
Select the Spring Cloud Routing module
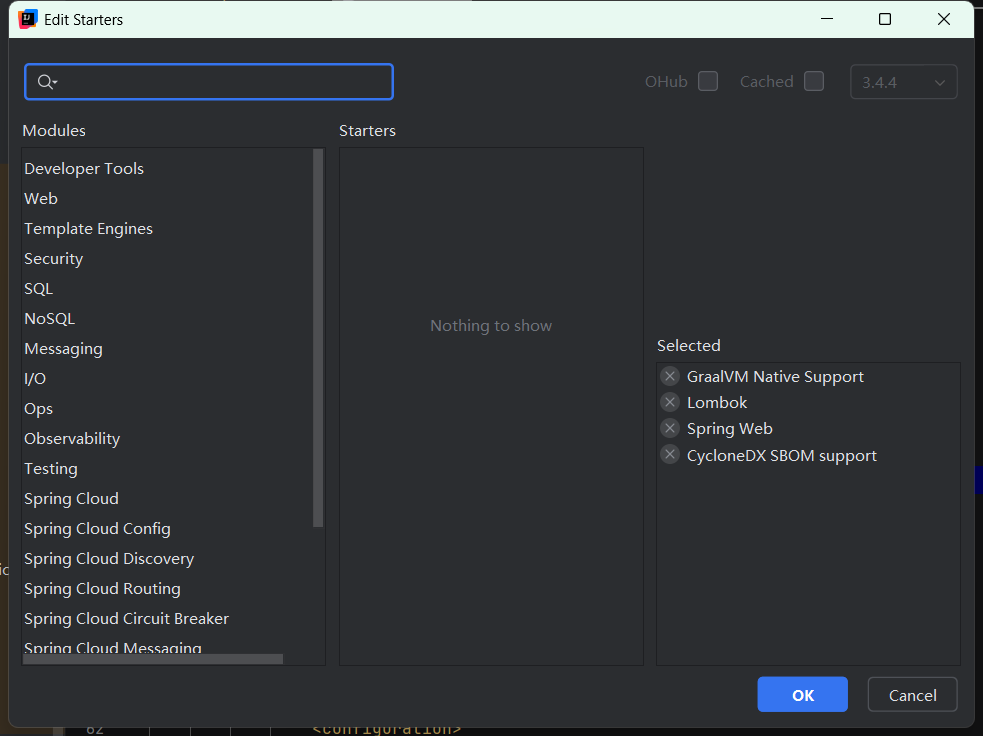[168, 589]
